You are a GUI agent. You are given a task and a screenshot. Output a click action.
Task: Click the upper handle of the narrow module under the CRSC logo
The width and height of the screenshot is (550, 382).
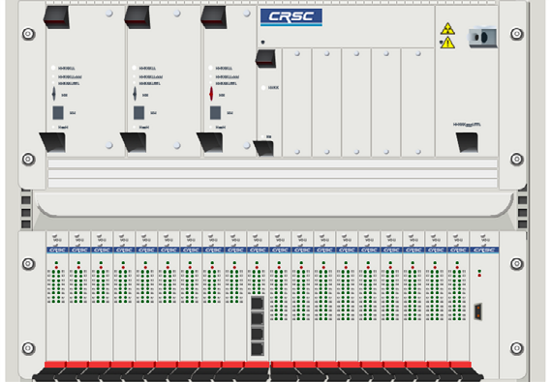point(266,58)
